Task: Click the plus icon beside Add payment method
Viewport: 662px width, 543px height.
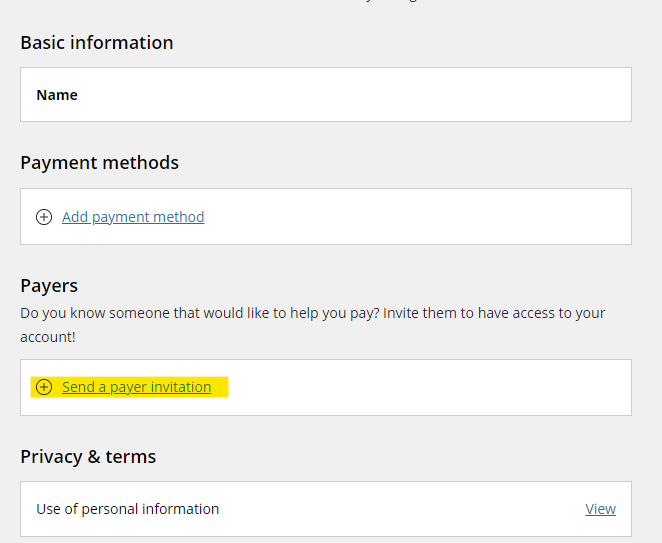Action: (44, 217)
